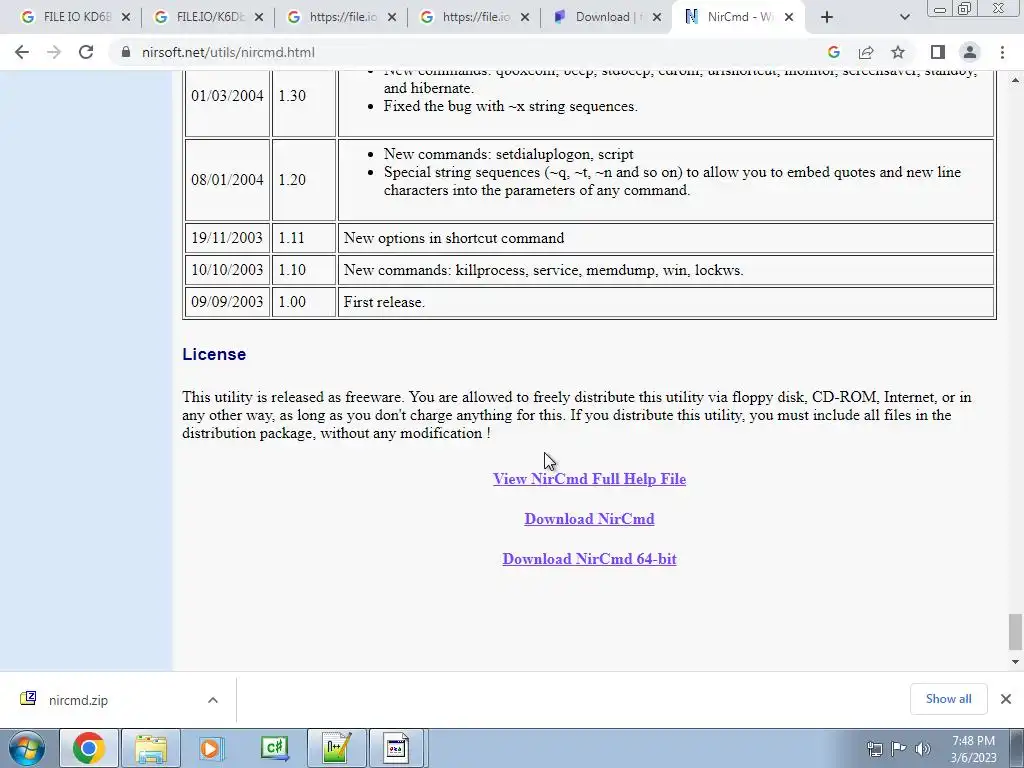This screenshot has height=768, width=1024.
Task: Bookmark this page with the star
Action: tap(898, 52)
